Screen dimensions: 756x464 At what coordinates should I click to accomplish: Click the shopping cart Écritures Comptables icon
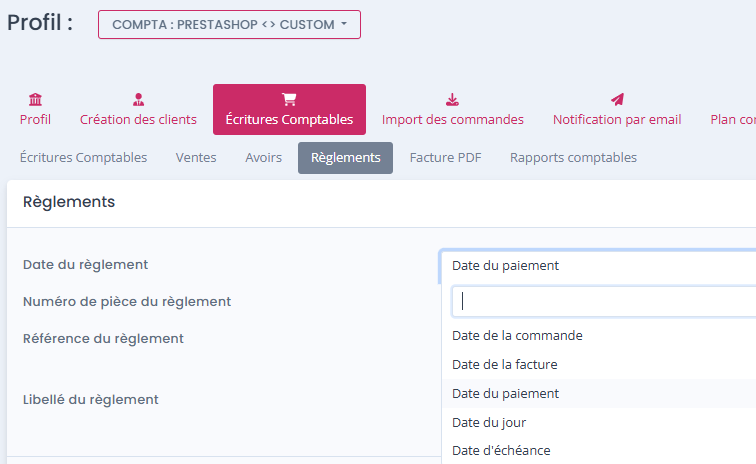click(289, 99)
